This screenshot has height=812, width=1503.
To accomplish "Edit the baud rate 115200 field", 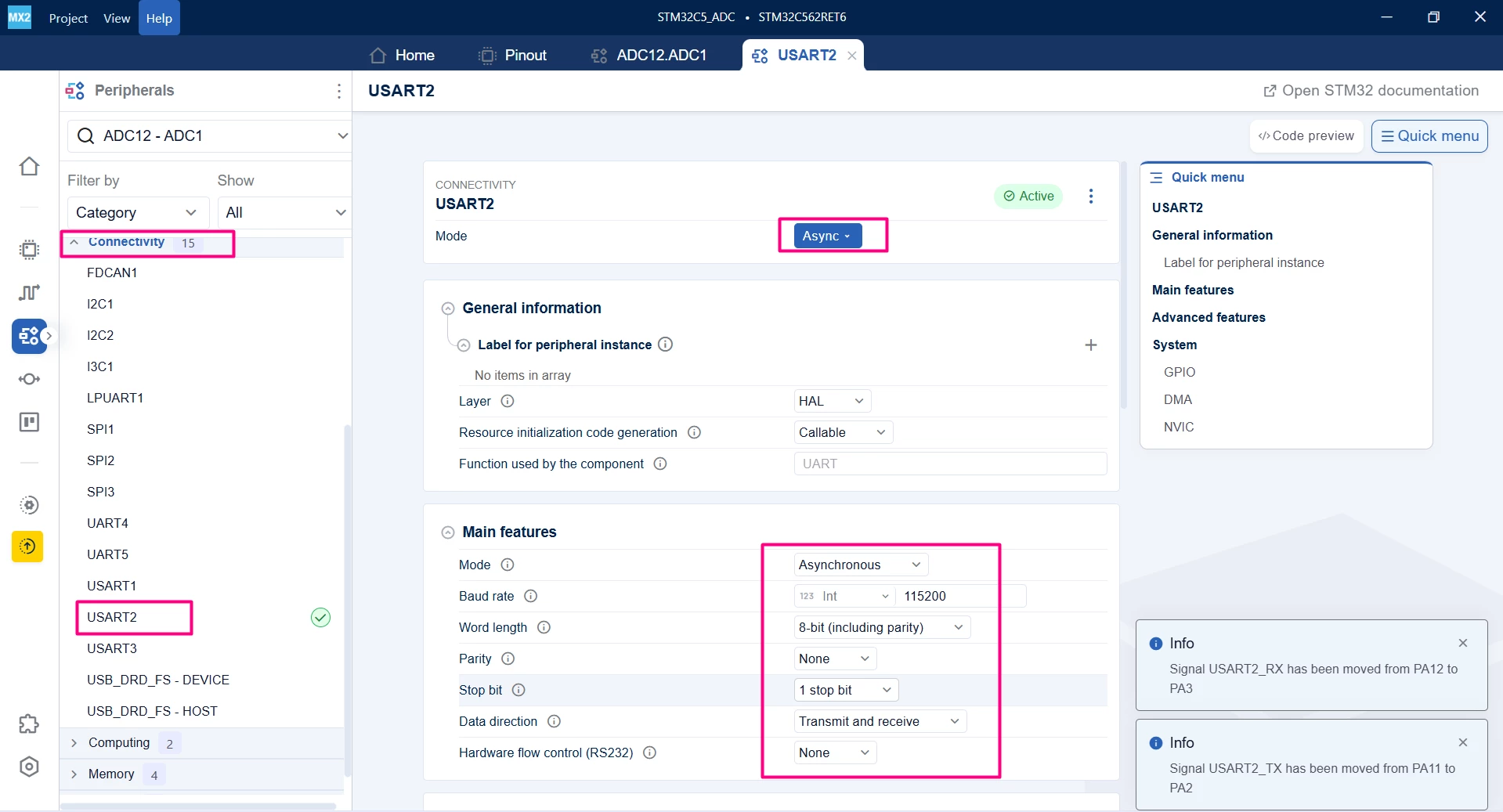I will pyautogui.click(x=961, y=596).
